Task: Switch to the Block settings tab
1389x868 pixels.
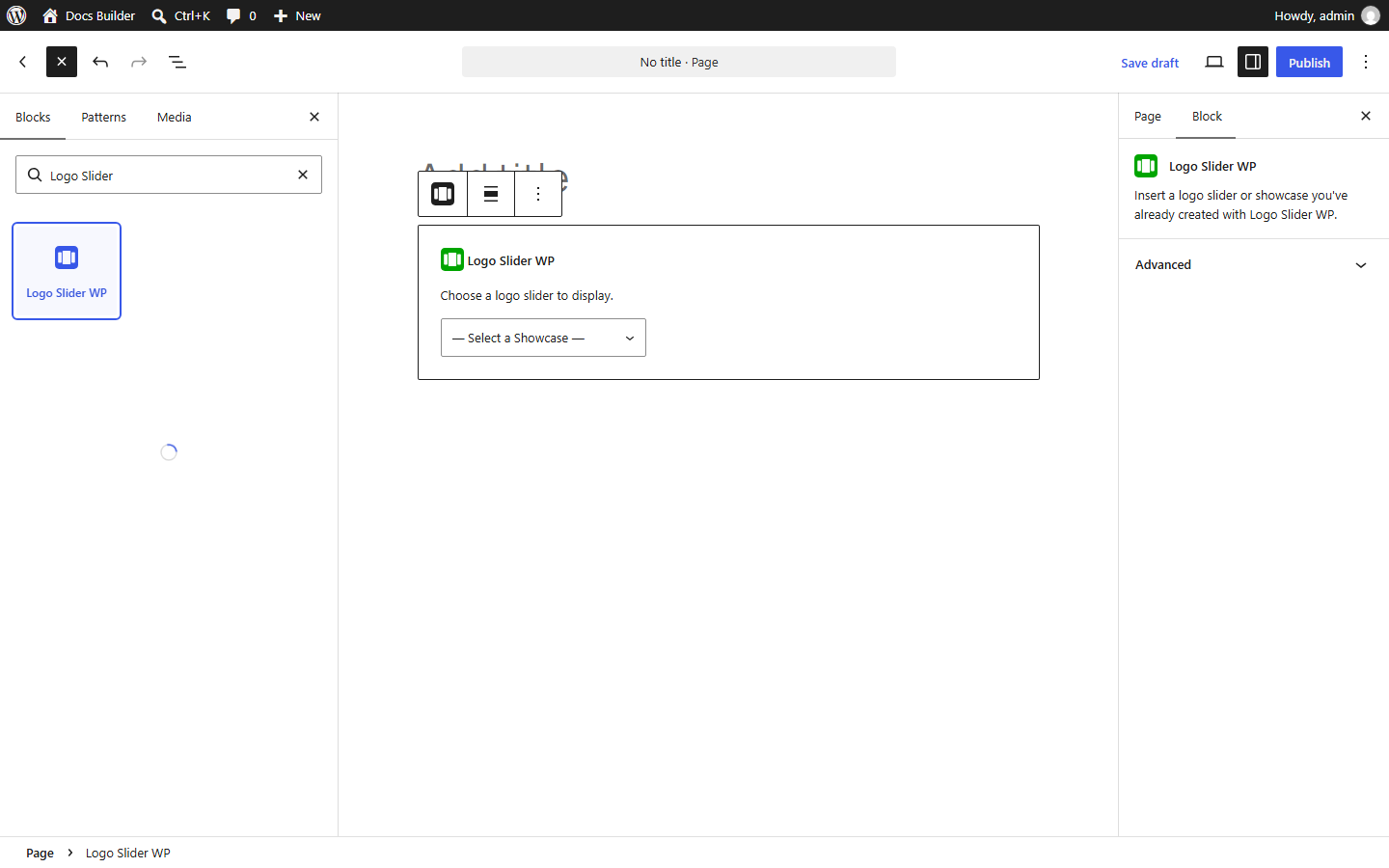Action: pos(1207,117)
